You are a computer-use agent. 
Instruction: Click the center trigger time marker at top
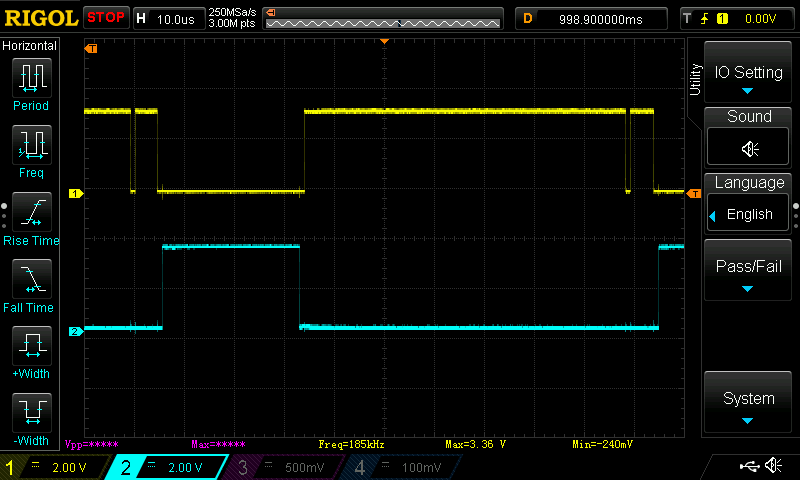tap(385, 41)
